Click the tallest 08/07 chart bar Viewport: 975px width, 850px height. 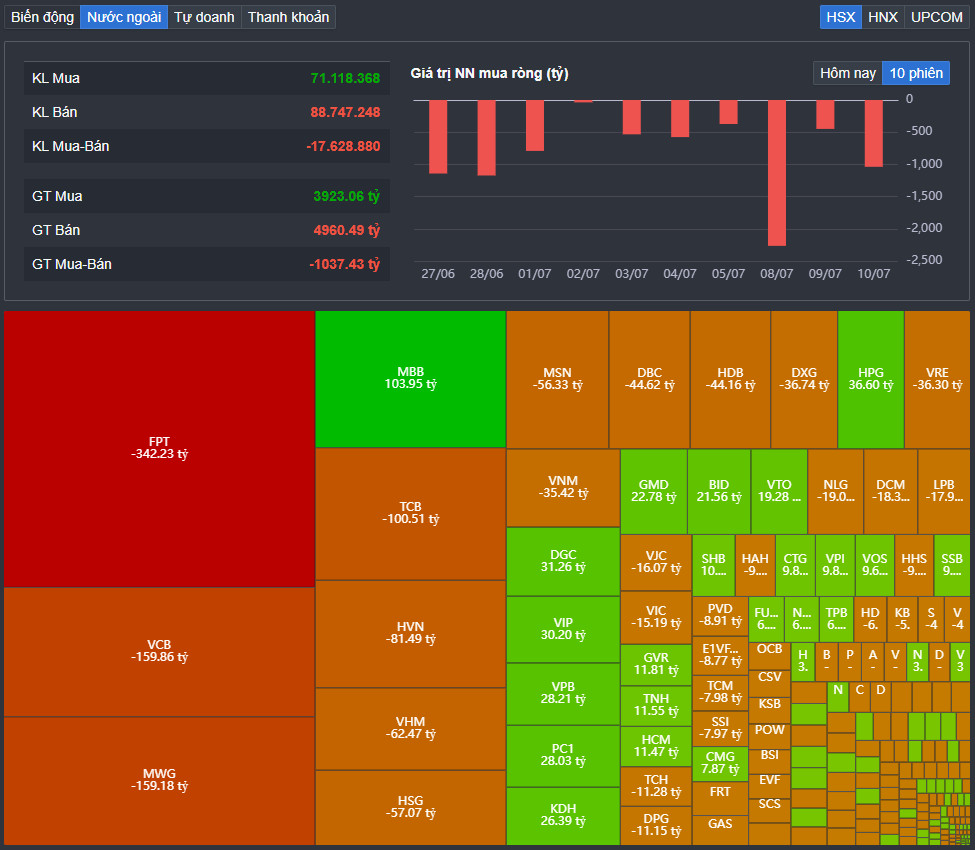(x=777, y=173)
